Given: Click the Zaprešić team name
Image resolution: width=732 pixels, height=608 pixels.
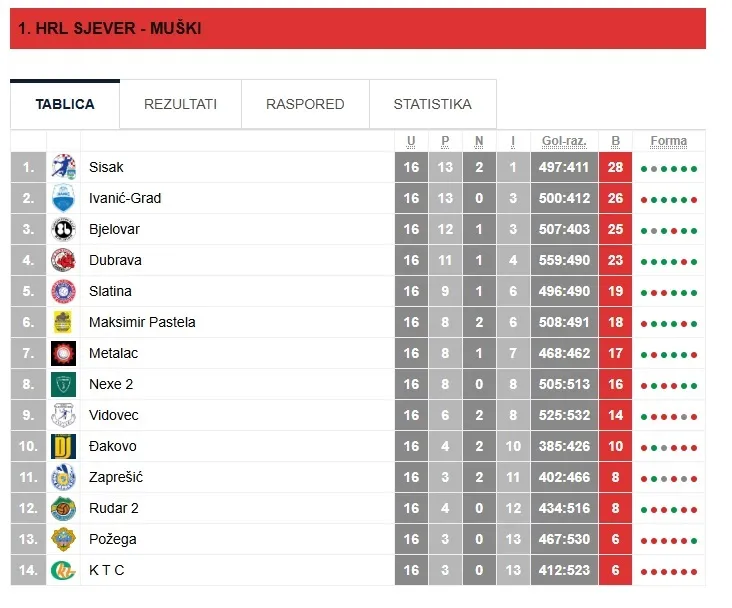Looking at the screenshot, I should click(115, 477).
